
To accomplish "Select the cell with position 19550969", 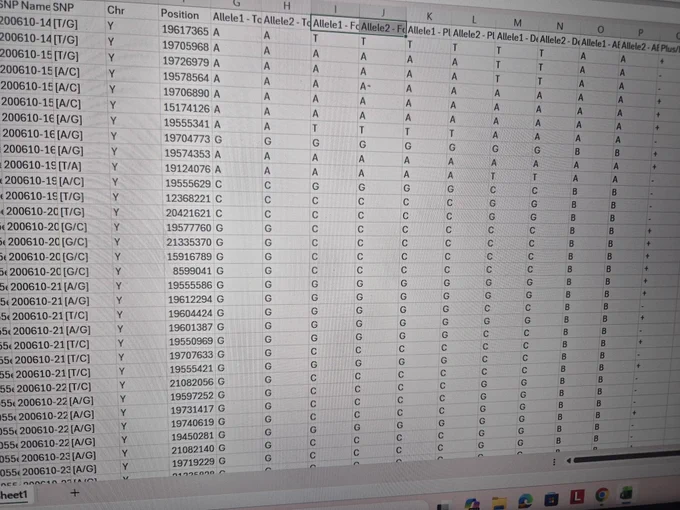I will (191, 341).
